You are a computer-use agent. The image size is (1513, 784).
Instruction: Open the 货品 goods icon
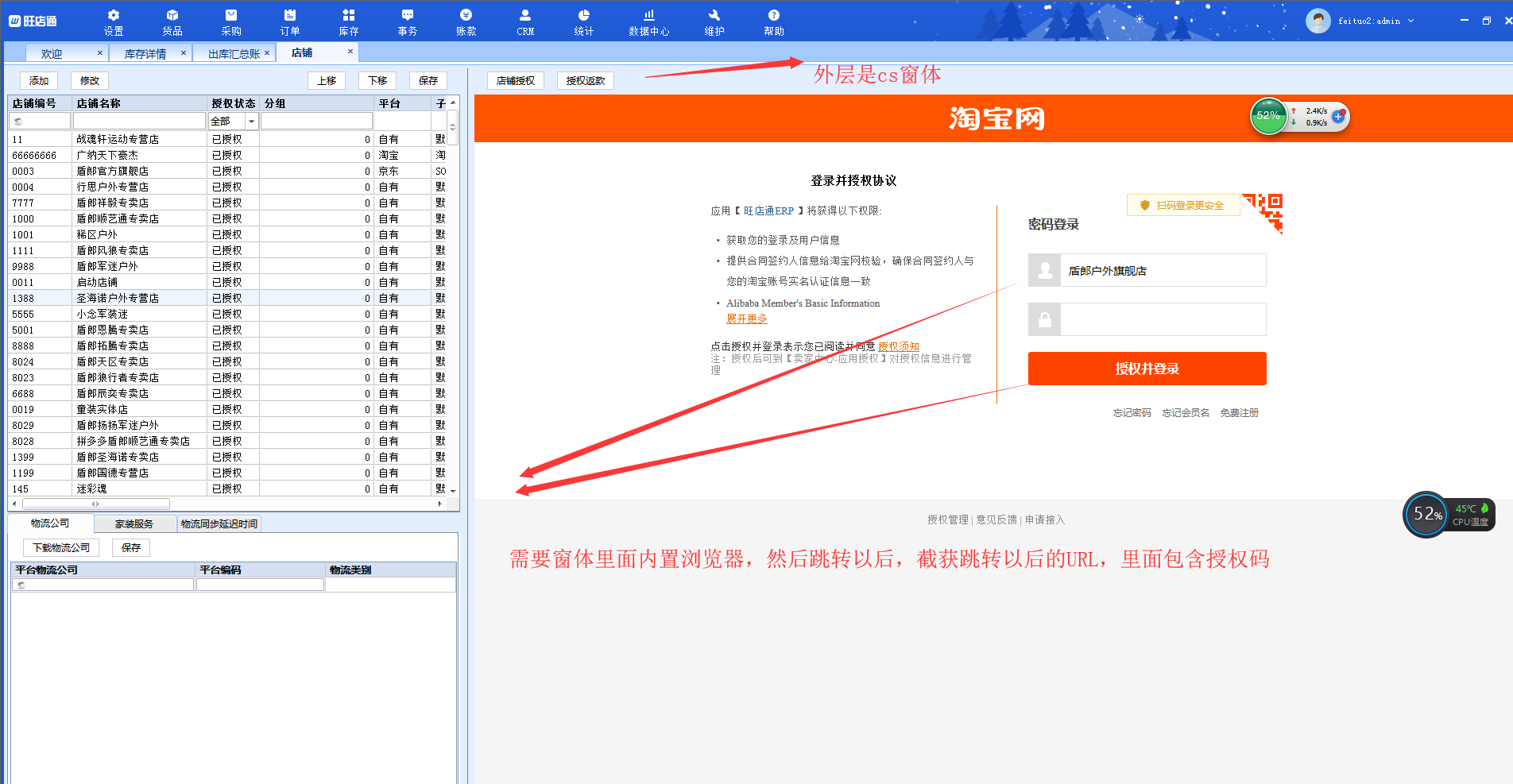(172, 21)
